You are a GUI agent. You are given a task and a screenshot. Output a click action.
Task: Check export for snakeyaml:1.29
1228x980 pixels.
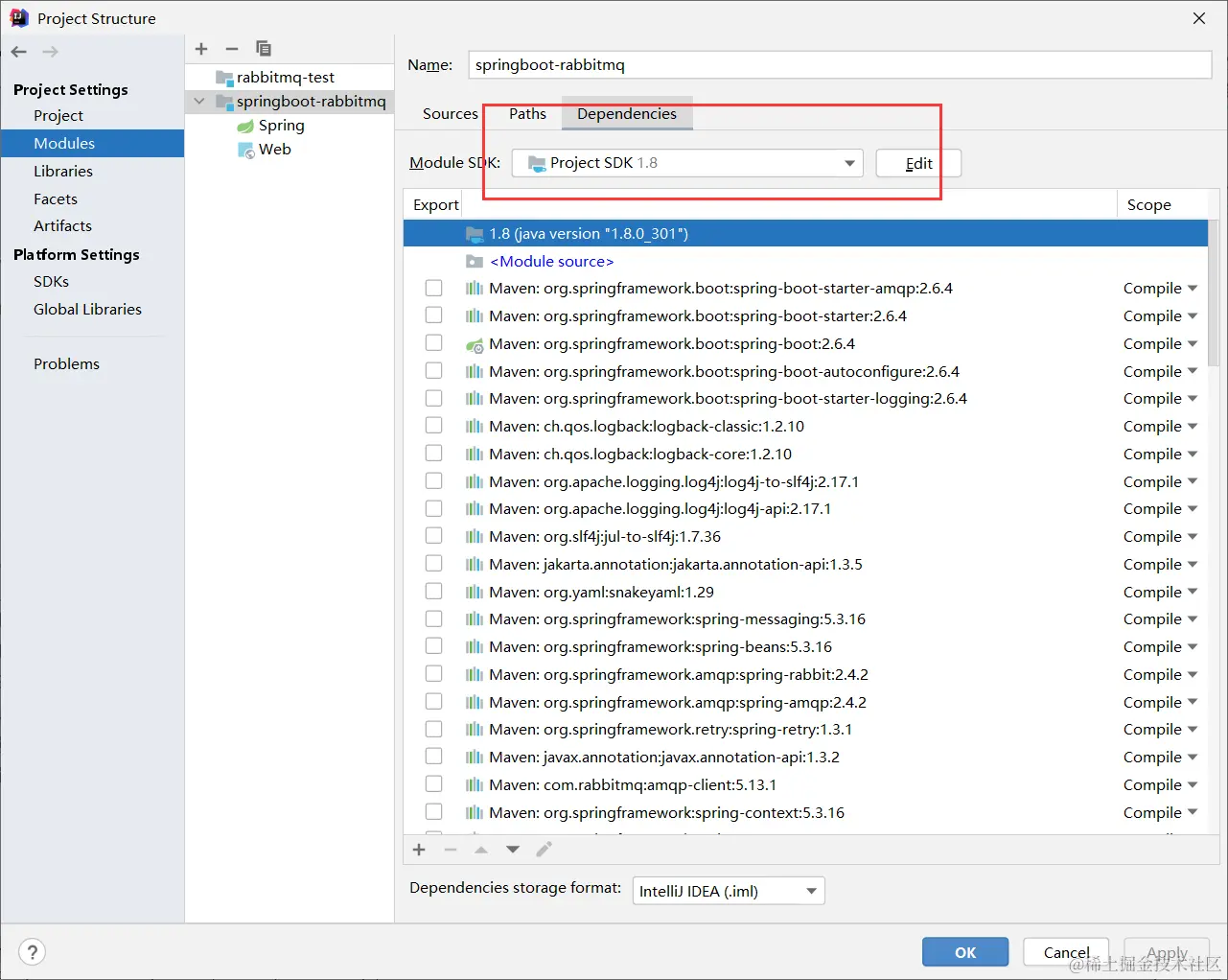click(x=434, y=592)
